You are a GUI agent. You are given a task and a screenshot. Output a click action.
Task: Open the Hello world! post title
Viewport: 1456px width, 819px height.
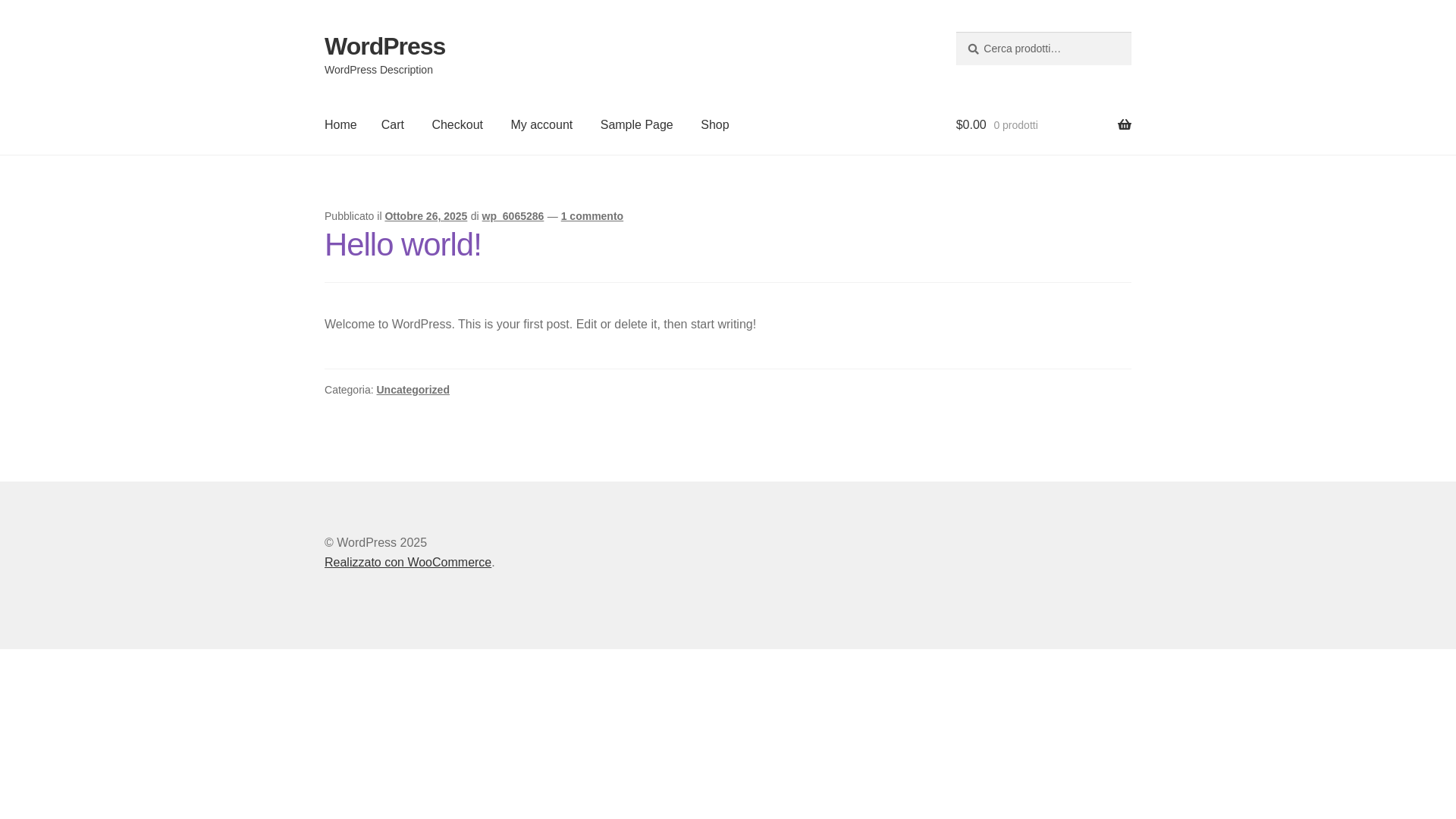(x=403, y=245)
